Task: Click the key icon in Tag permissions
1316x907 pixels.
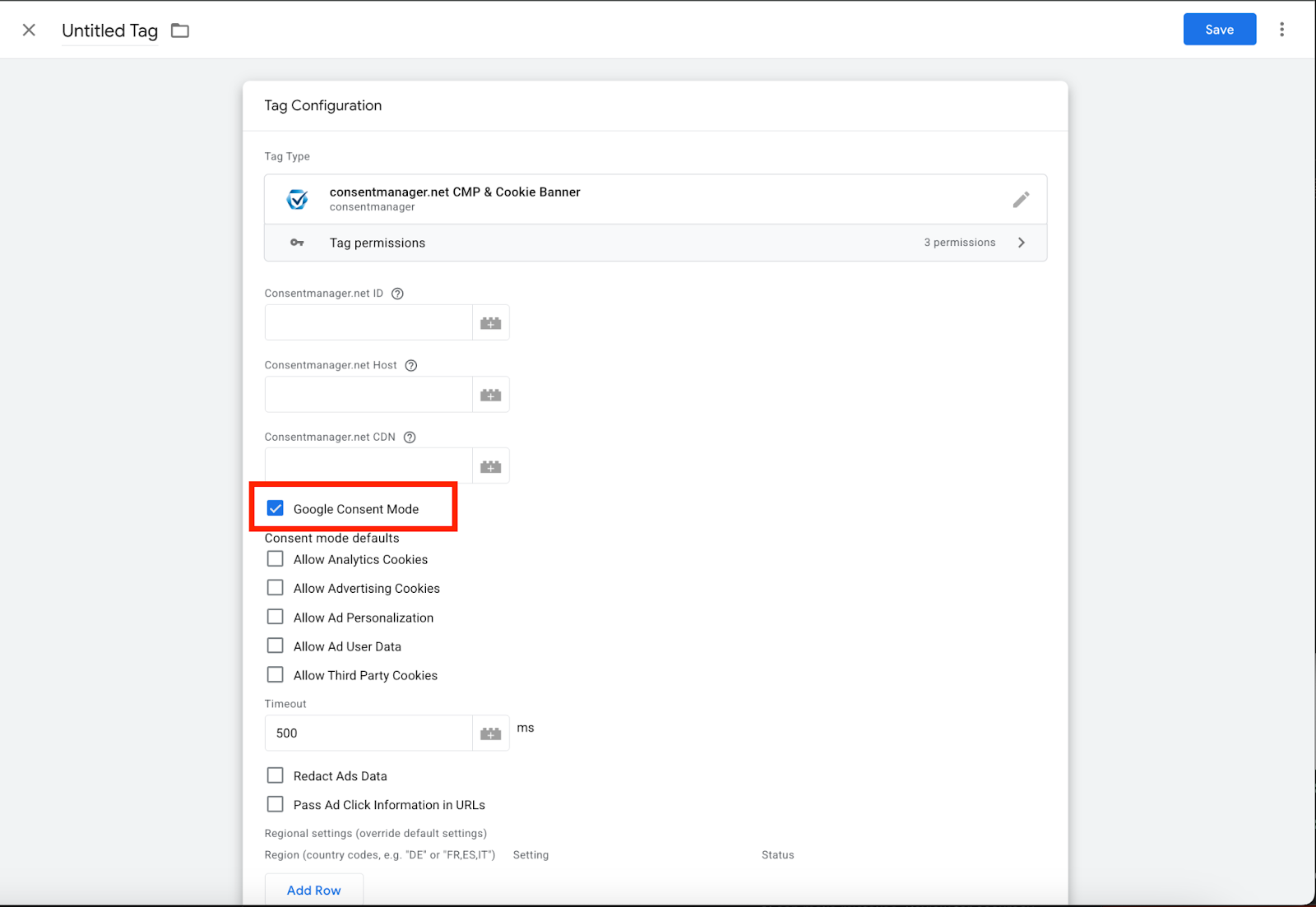Action: (297, 243)
